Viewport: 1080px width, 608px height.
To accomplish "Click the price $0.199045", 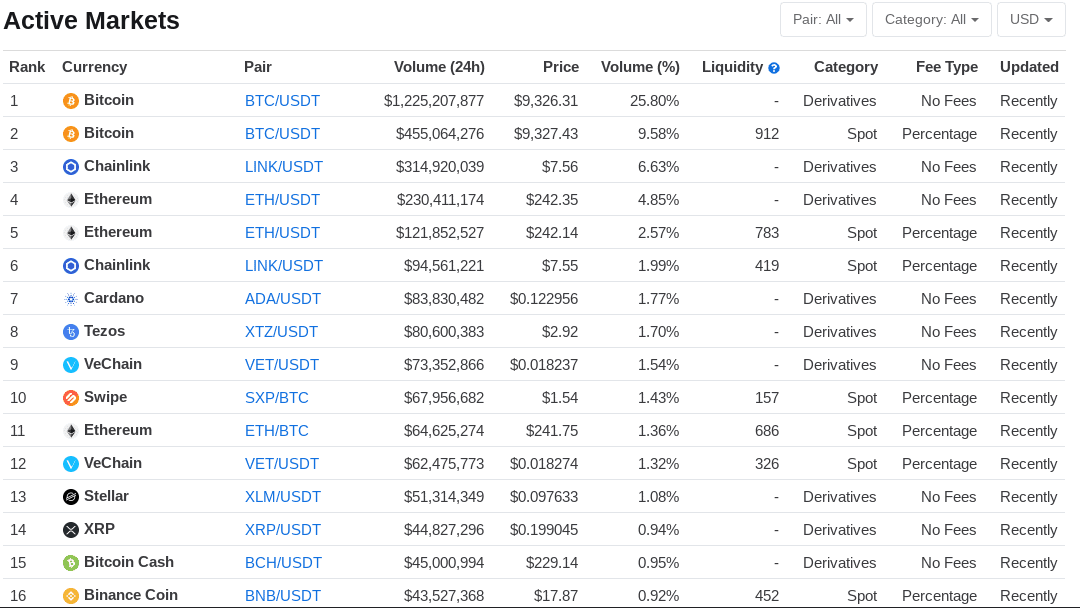I will click(544, 530).
